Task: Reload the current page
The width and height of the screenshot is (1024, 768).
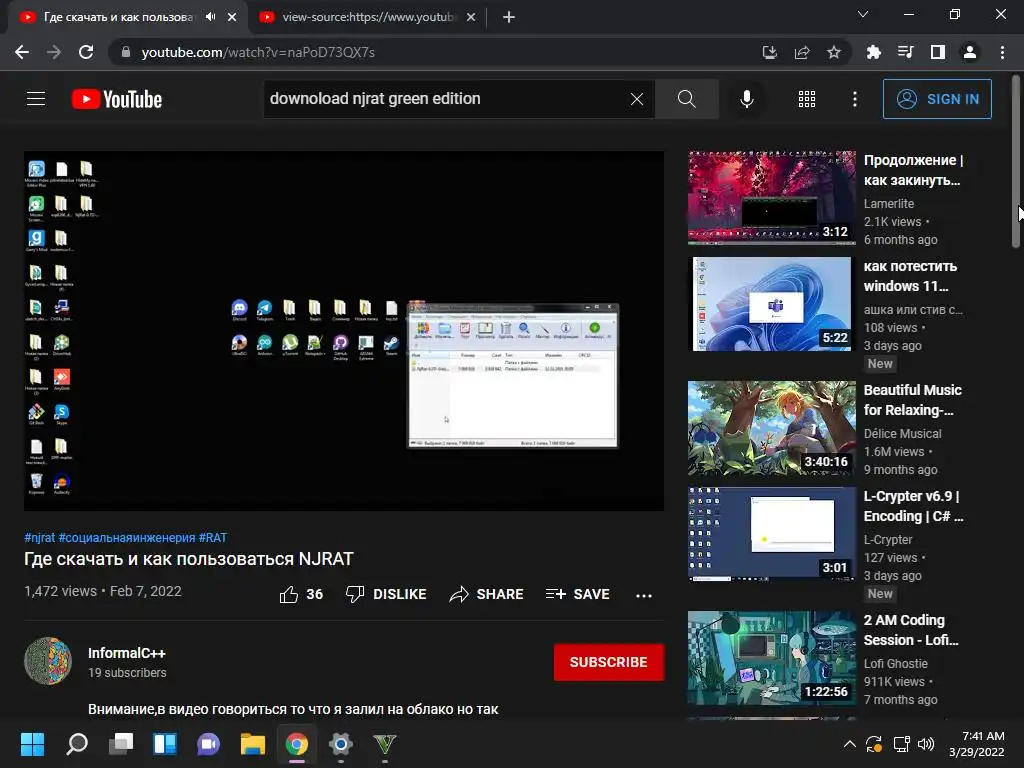Action: point(86,52)
